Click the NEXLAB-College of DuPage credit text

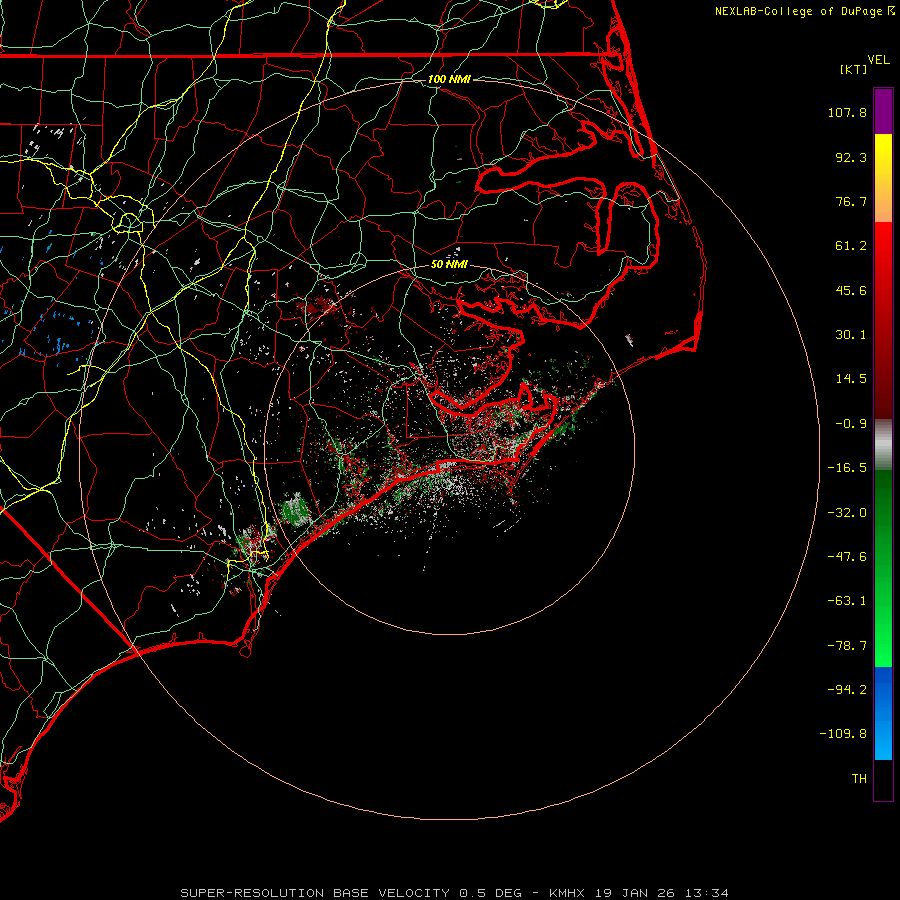[x=798, y=11]
